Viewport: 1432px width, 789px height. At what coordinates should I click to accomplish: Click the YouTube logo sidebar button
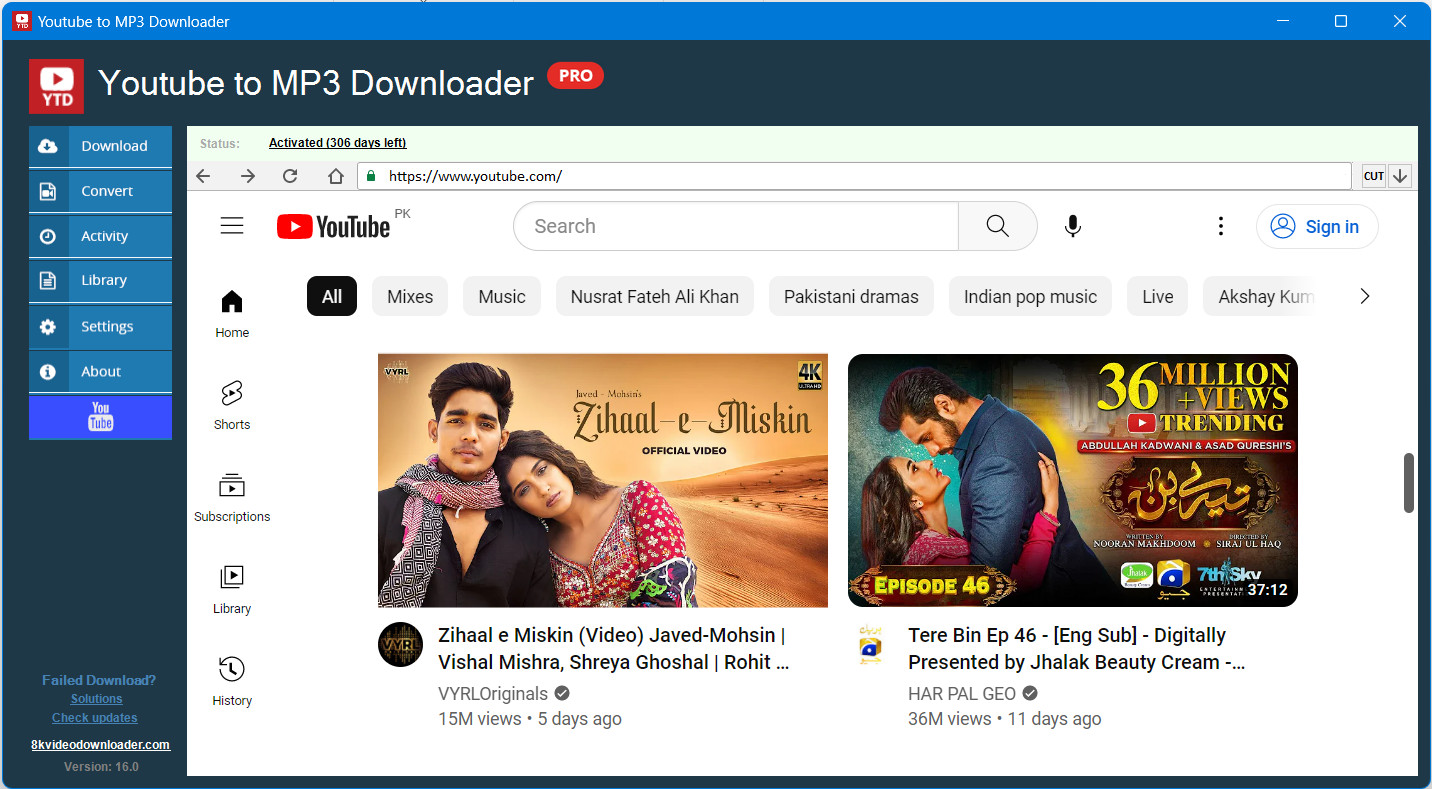(100, 417)
